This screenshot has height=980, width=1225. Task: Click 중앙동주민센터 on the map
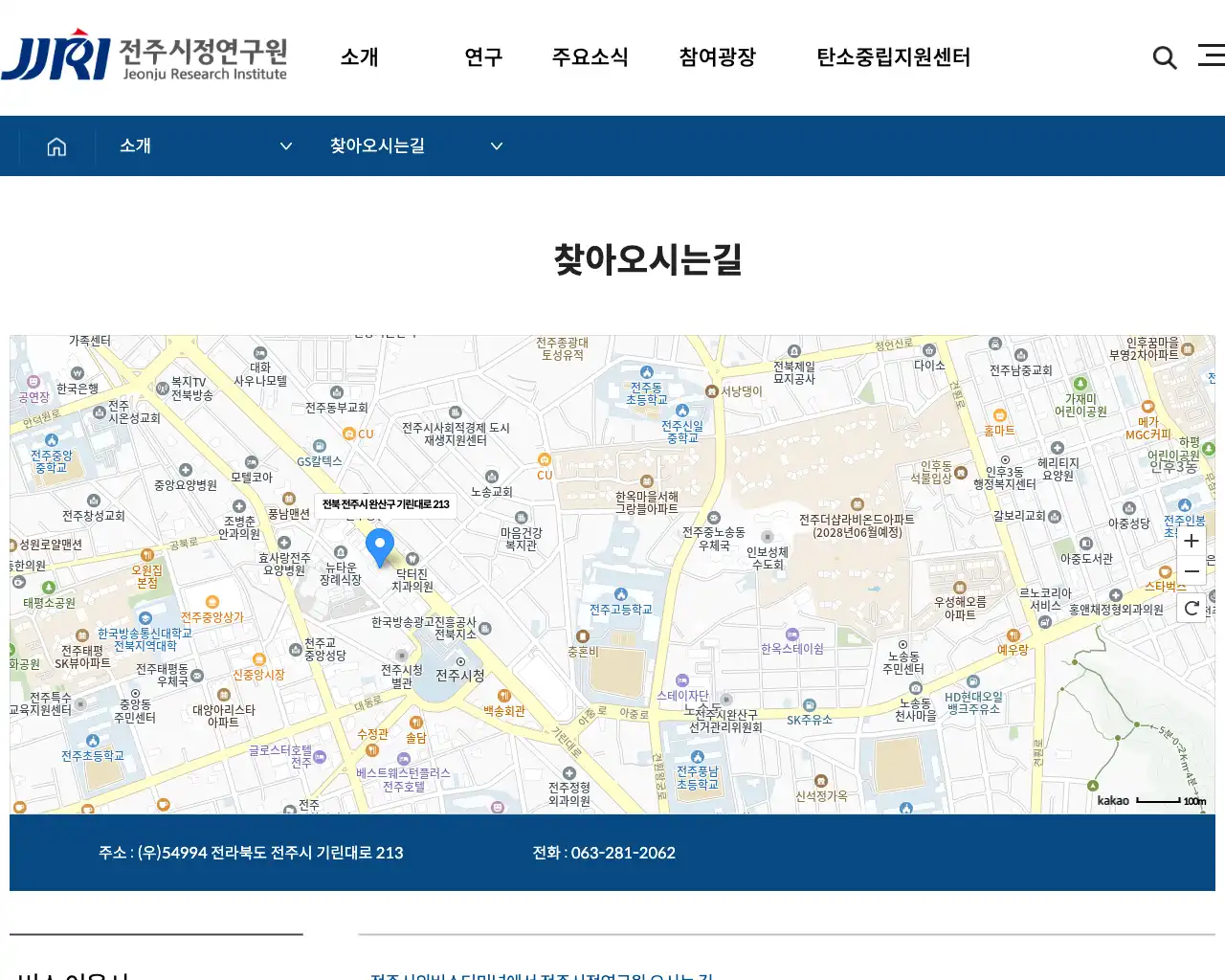click(135, 710)
